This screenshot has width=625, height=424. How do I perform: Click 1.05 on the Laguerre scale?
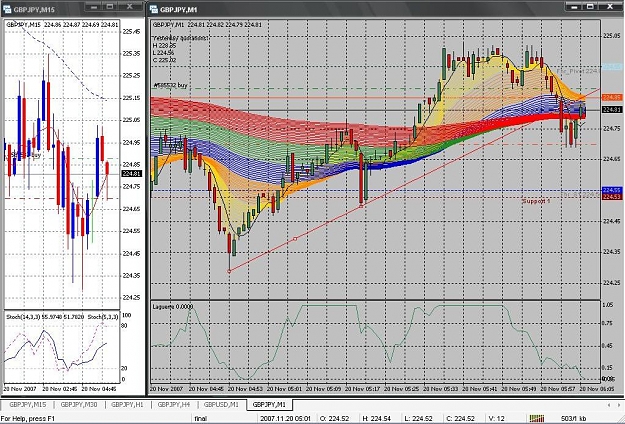pos(607,305)
